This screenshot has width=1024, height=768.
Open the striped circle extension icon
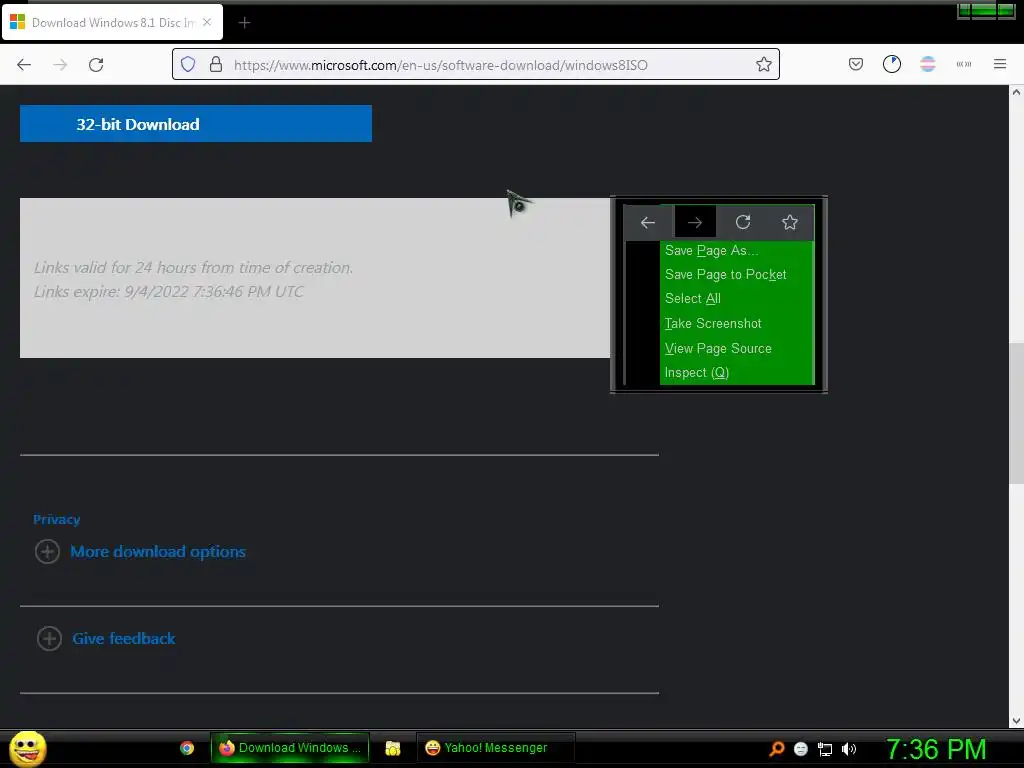[x=927, y=64]
